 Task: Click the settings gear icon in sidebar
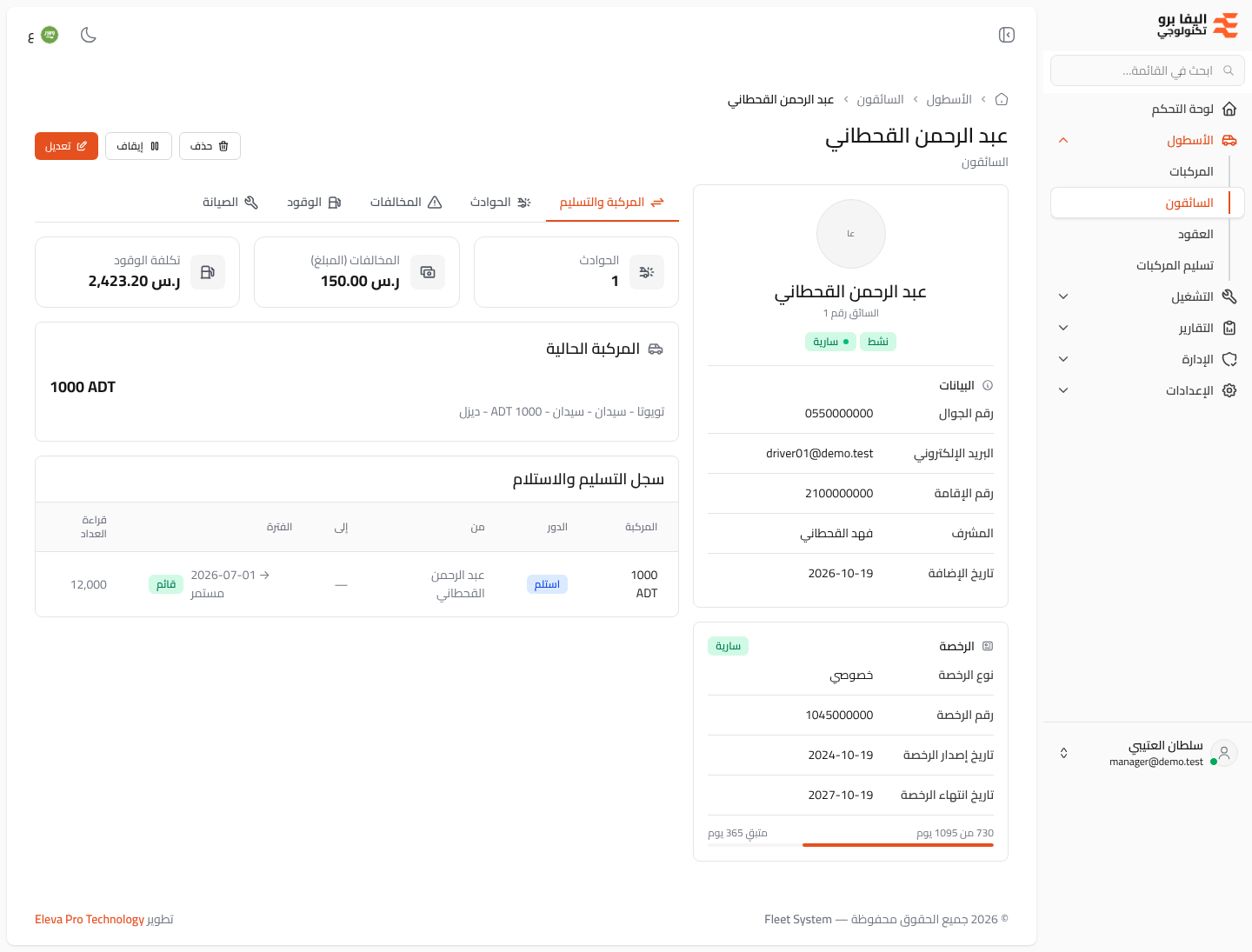(1229, 390)
